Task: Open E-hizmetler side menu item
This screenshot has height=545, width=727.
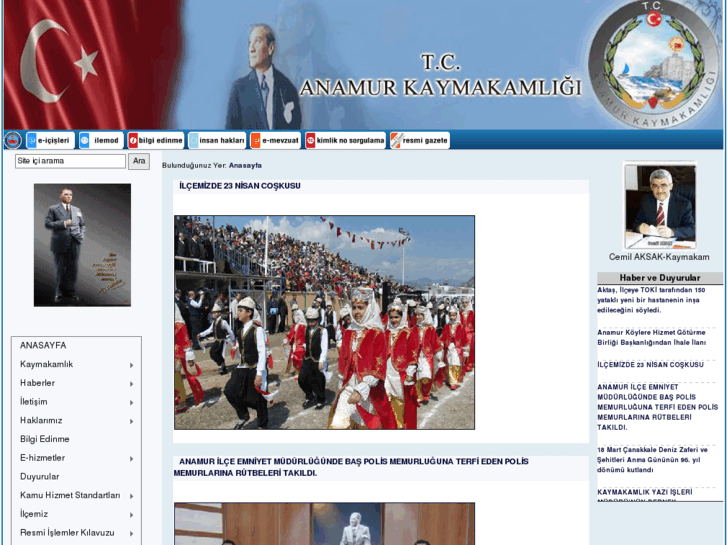Action: [x=42, y=458]
